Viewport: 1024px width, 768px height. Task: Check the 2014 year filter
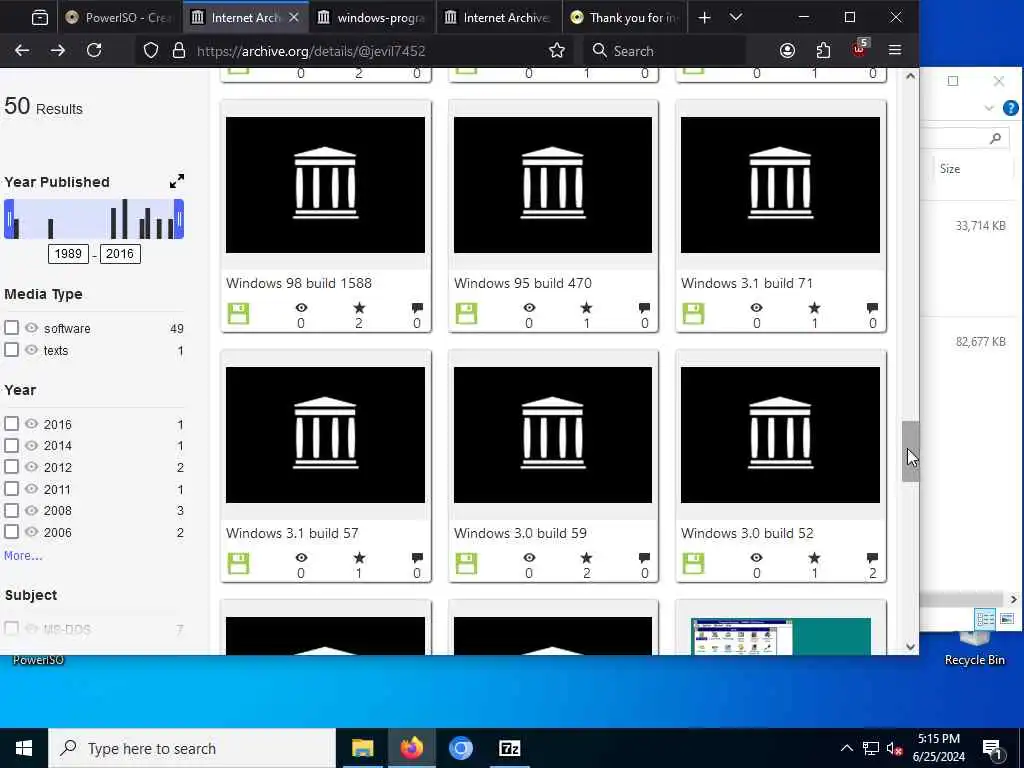(x=11, y=445)
